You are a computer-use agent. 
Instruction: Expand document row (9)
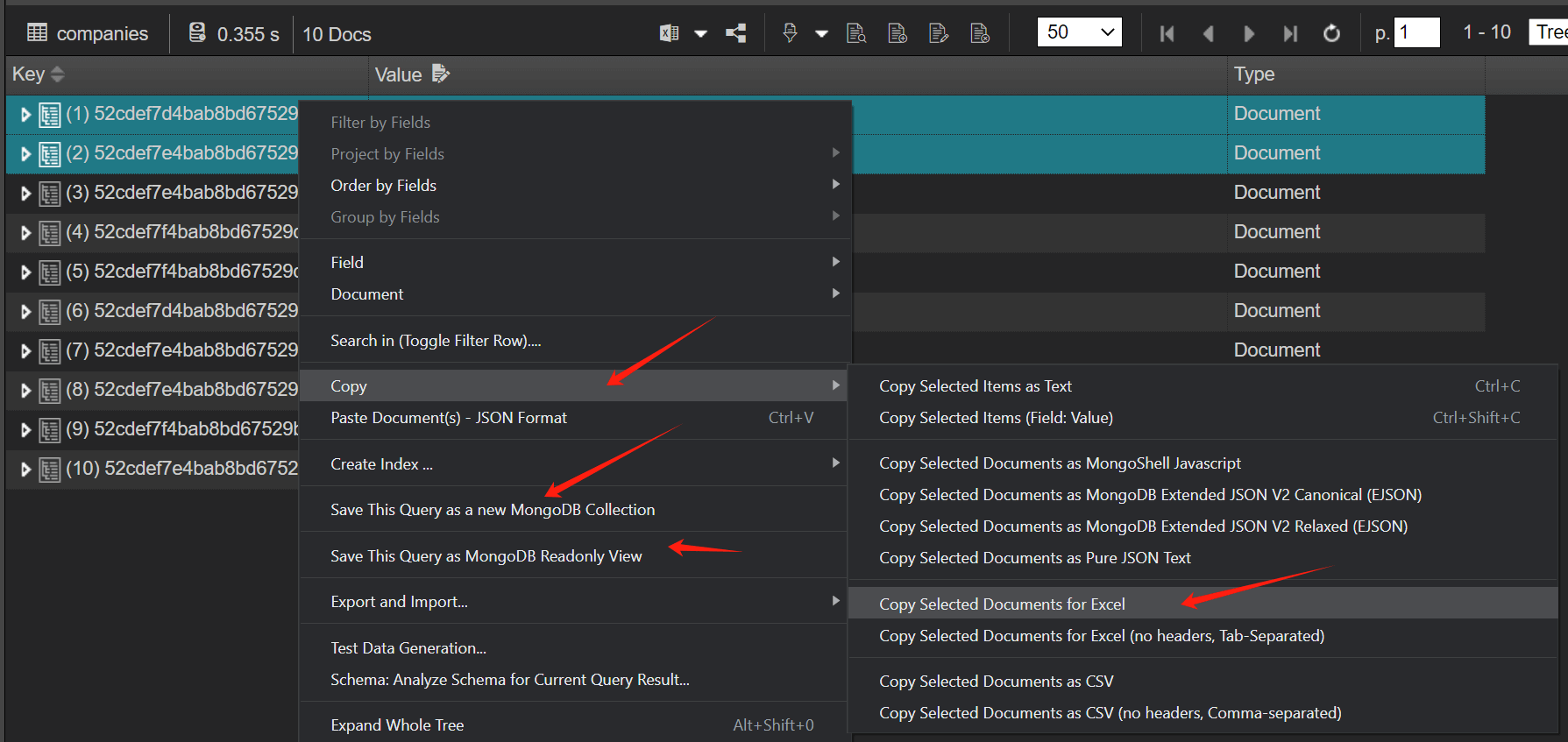tap(25, 430)
